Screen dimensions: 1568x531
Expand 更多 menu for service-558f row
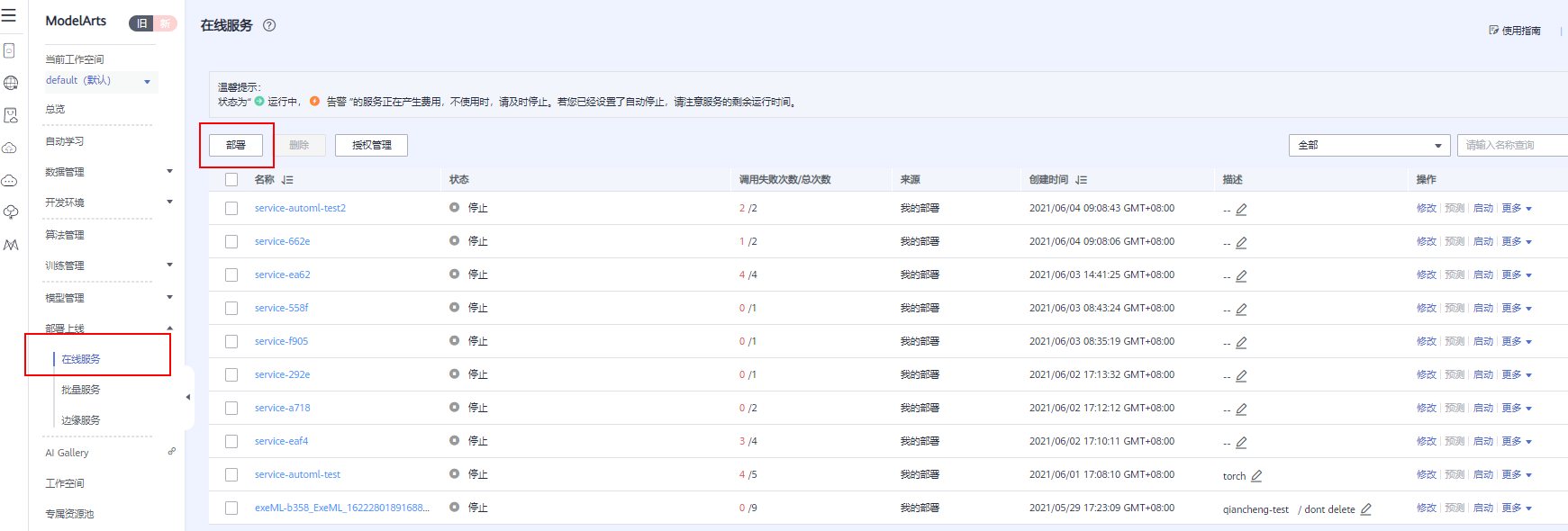(1517, 308)
